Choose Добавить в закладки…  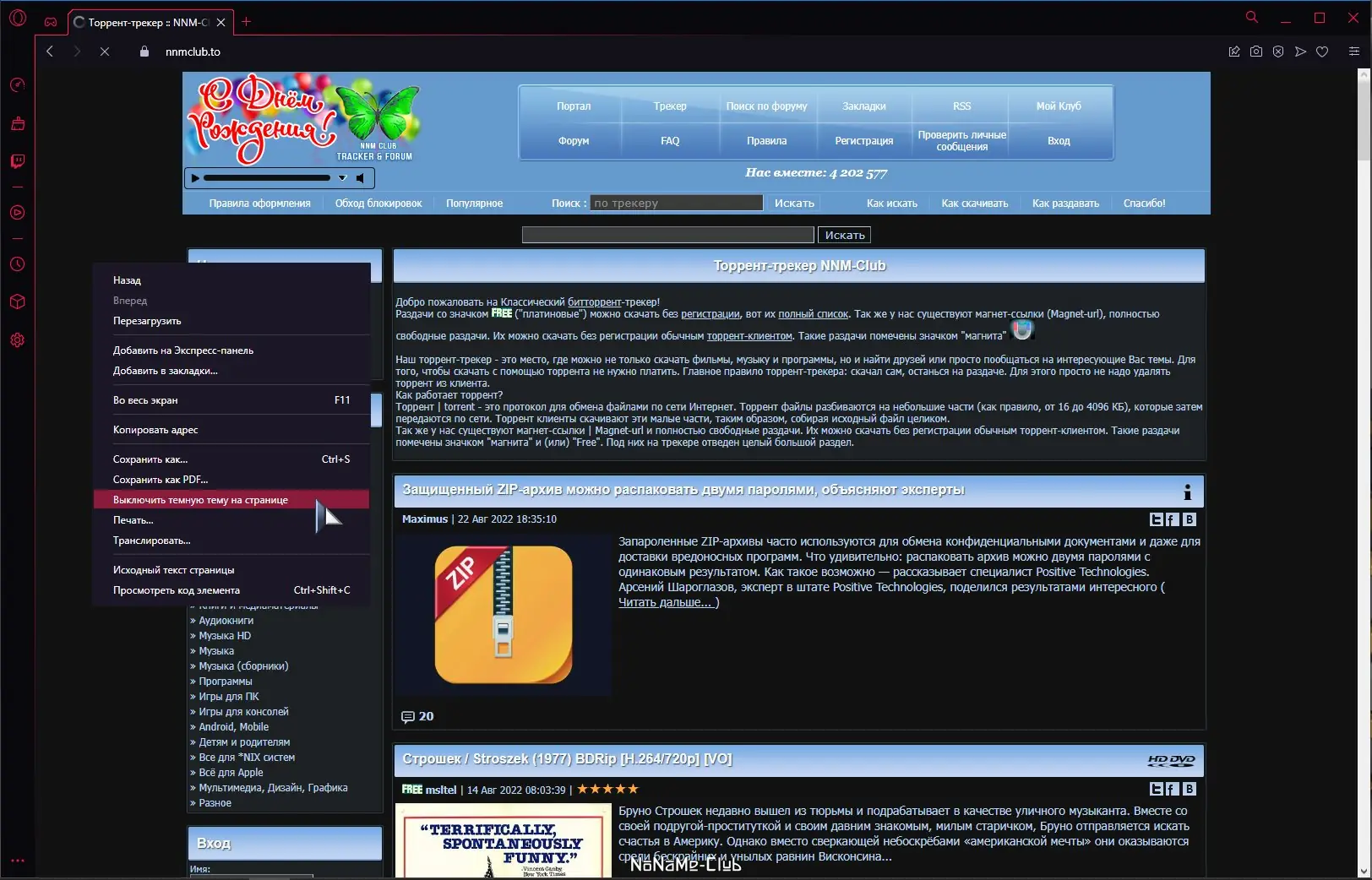231,371
